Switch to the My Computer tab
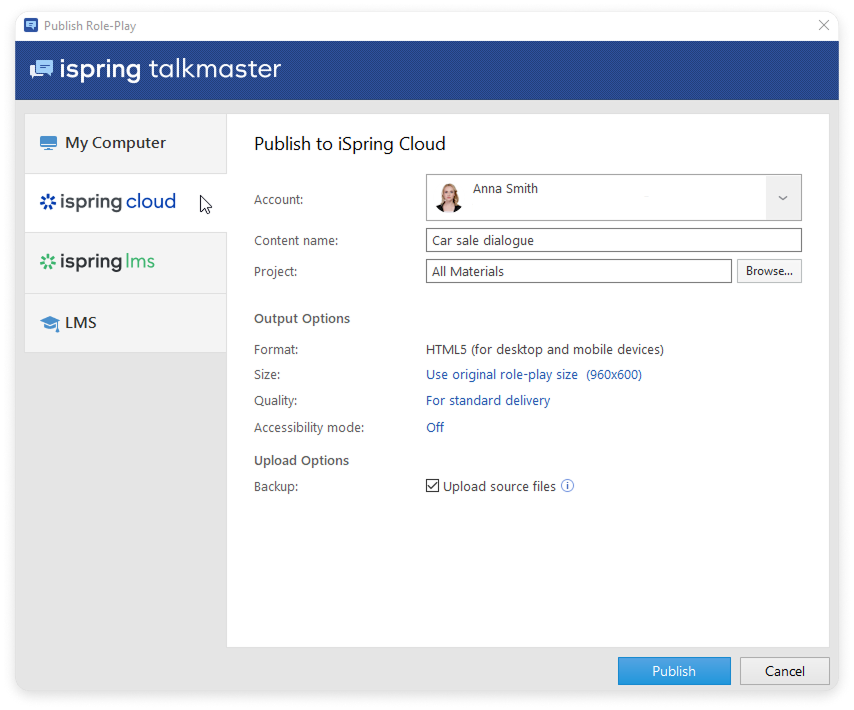Image resolution: width=854 pixels, height=710 pixels. click(126, 143)
